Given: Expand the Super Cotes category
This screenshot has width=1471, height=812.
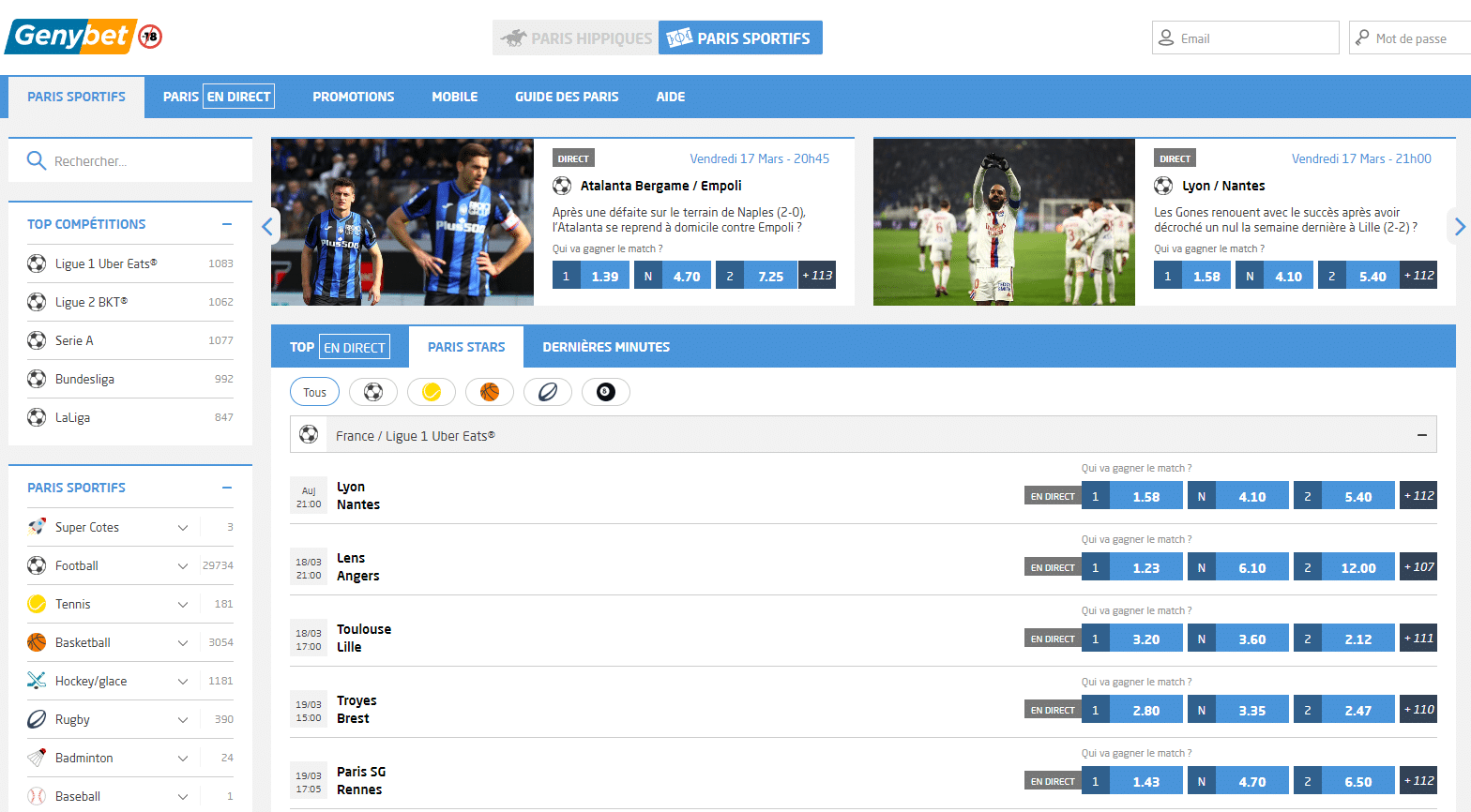Looking at the screenshot, I should click(x=183, y=527).
